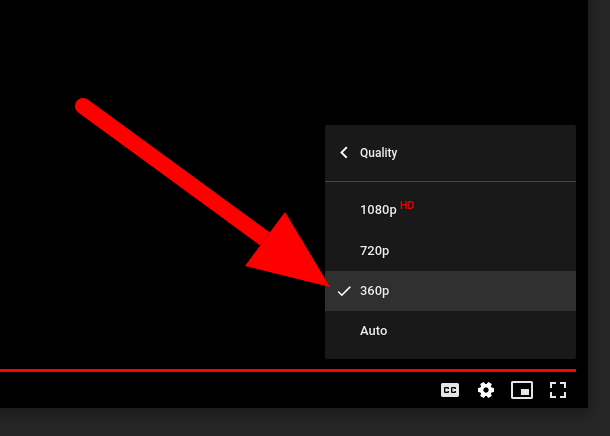The image size is (610, 436).
Task: Go back using the Quality chevron
Action: click(344, 152)
